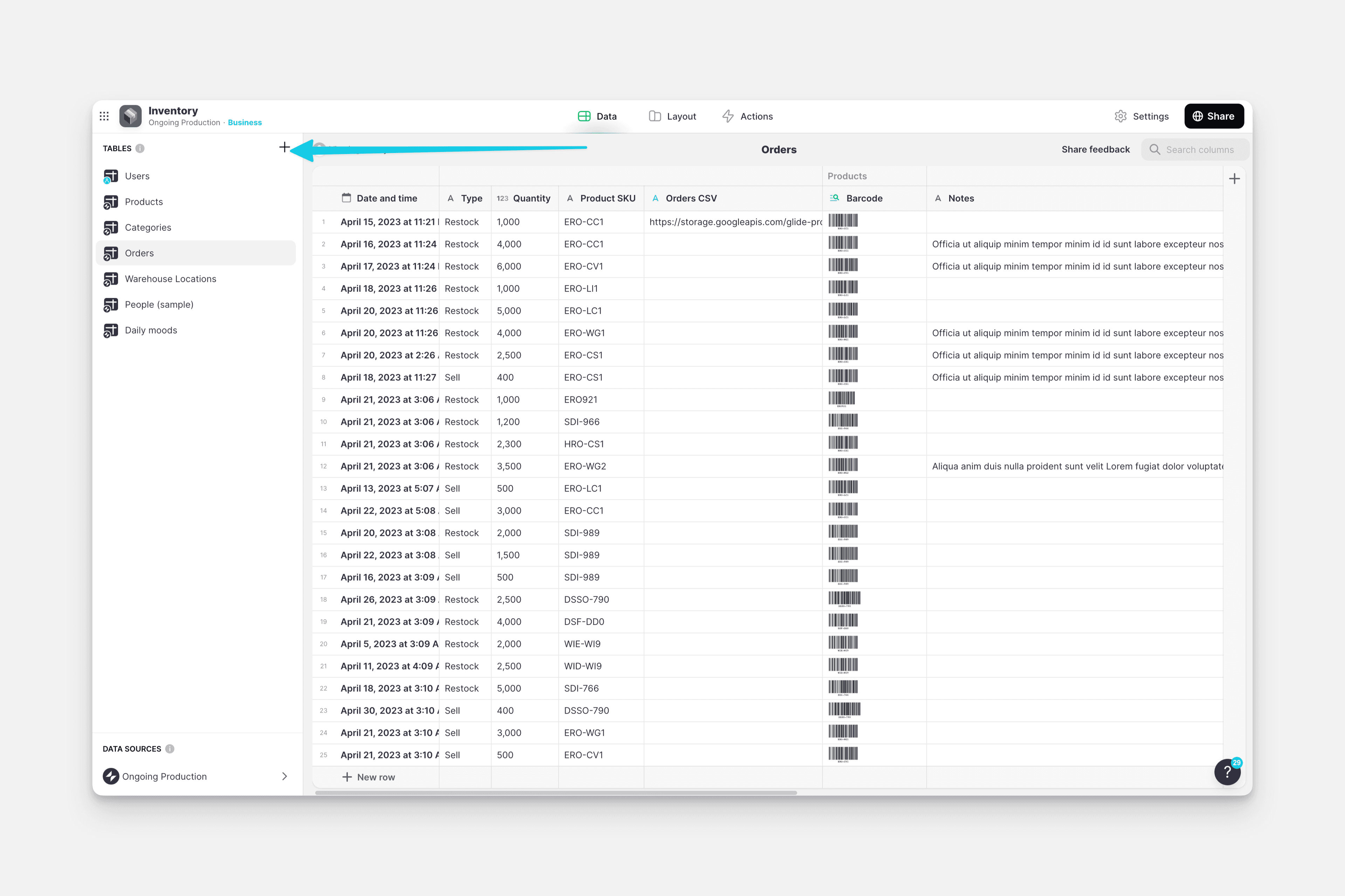Add a New row at table bottom
1345x896 pixels.
coord(368,777)
